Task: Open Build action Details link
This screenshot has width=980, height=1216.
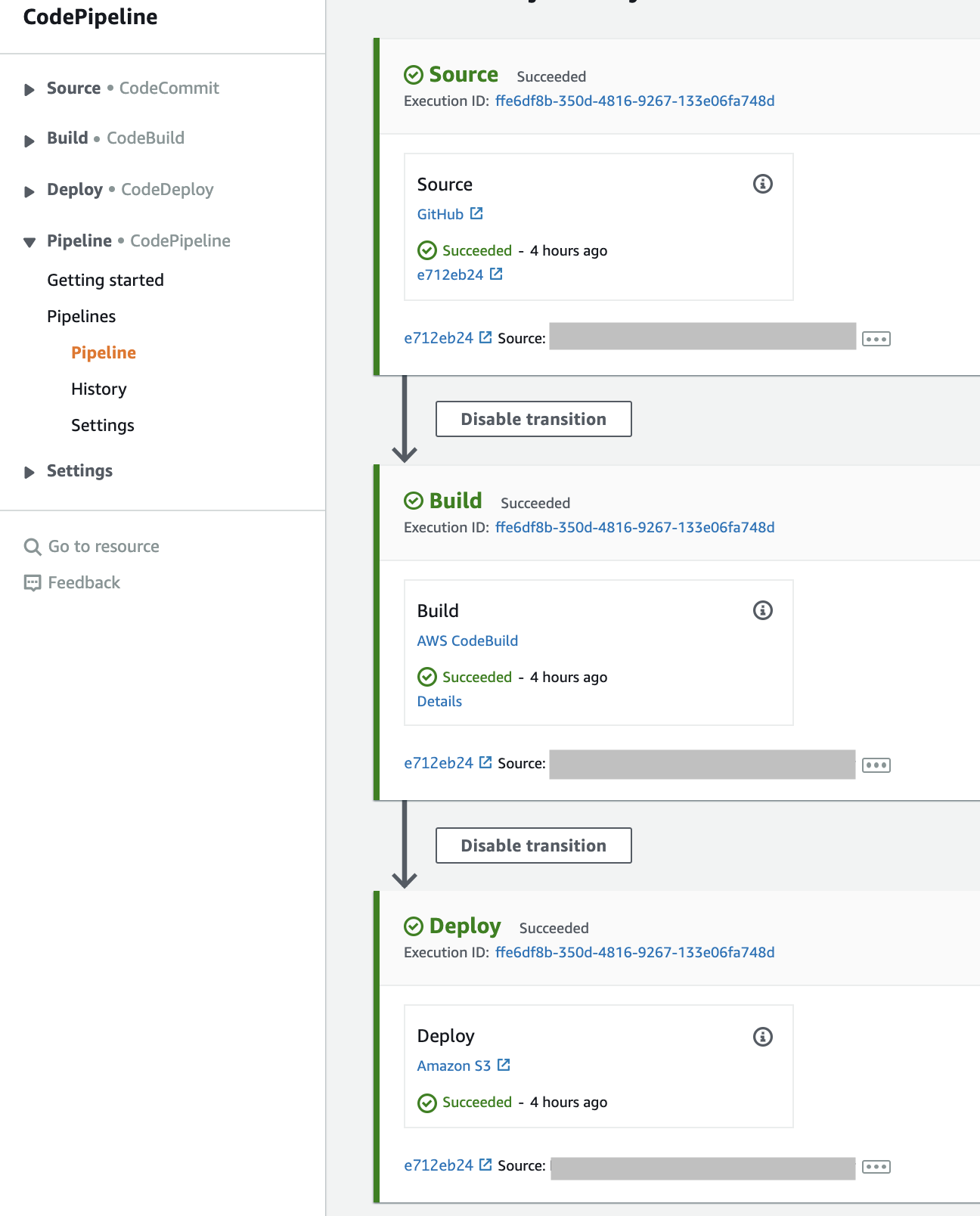Action: pos(439,701)
